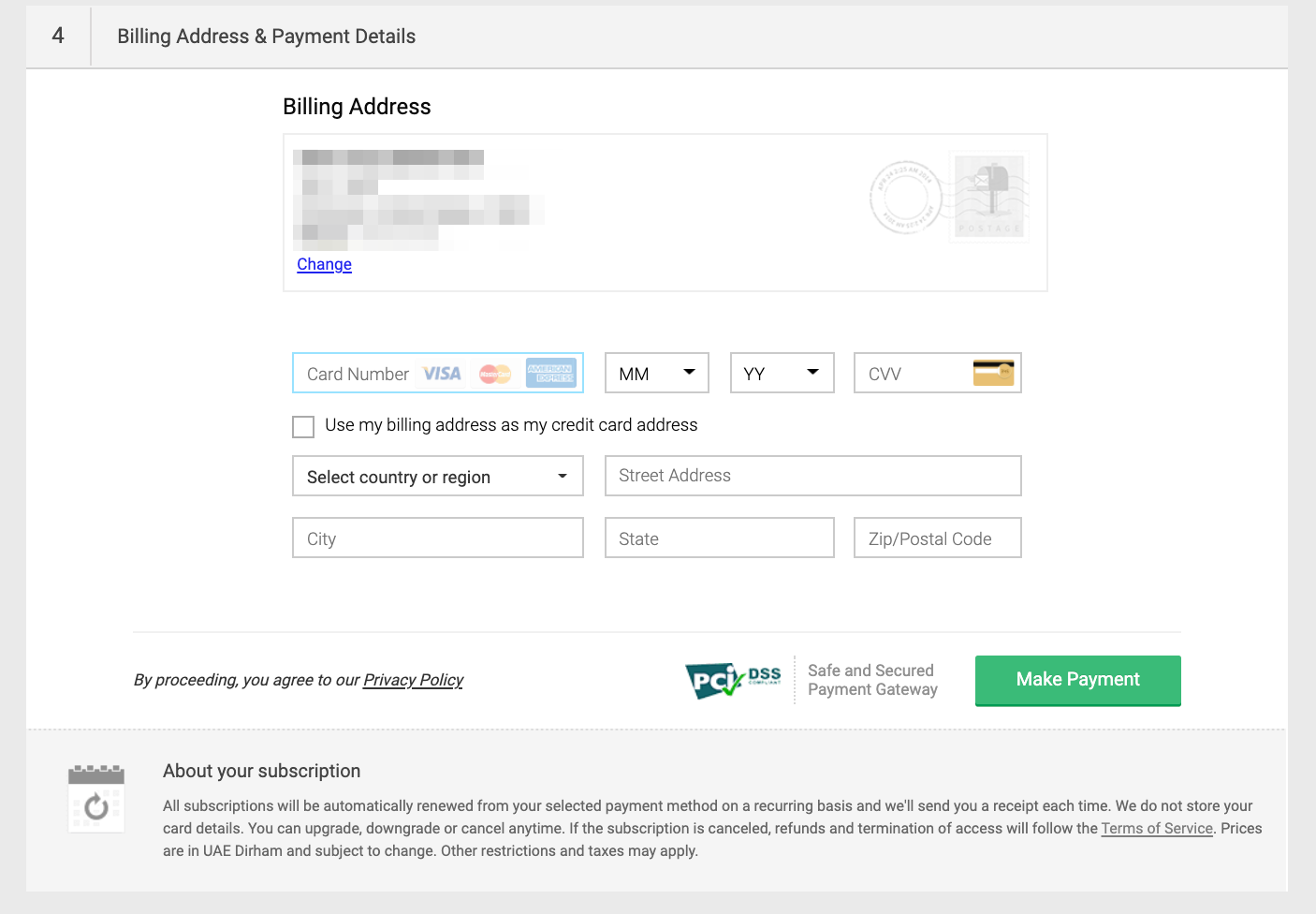Click the step number 4 label

click(x=58, y=36)
